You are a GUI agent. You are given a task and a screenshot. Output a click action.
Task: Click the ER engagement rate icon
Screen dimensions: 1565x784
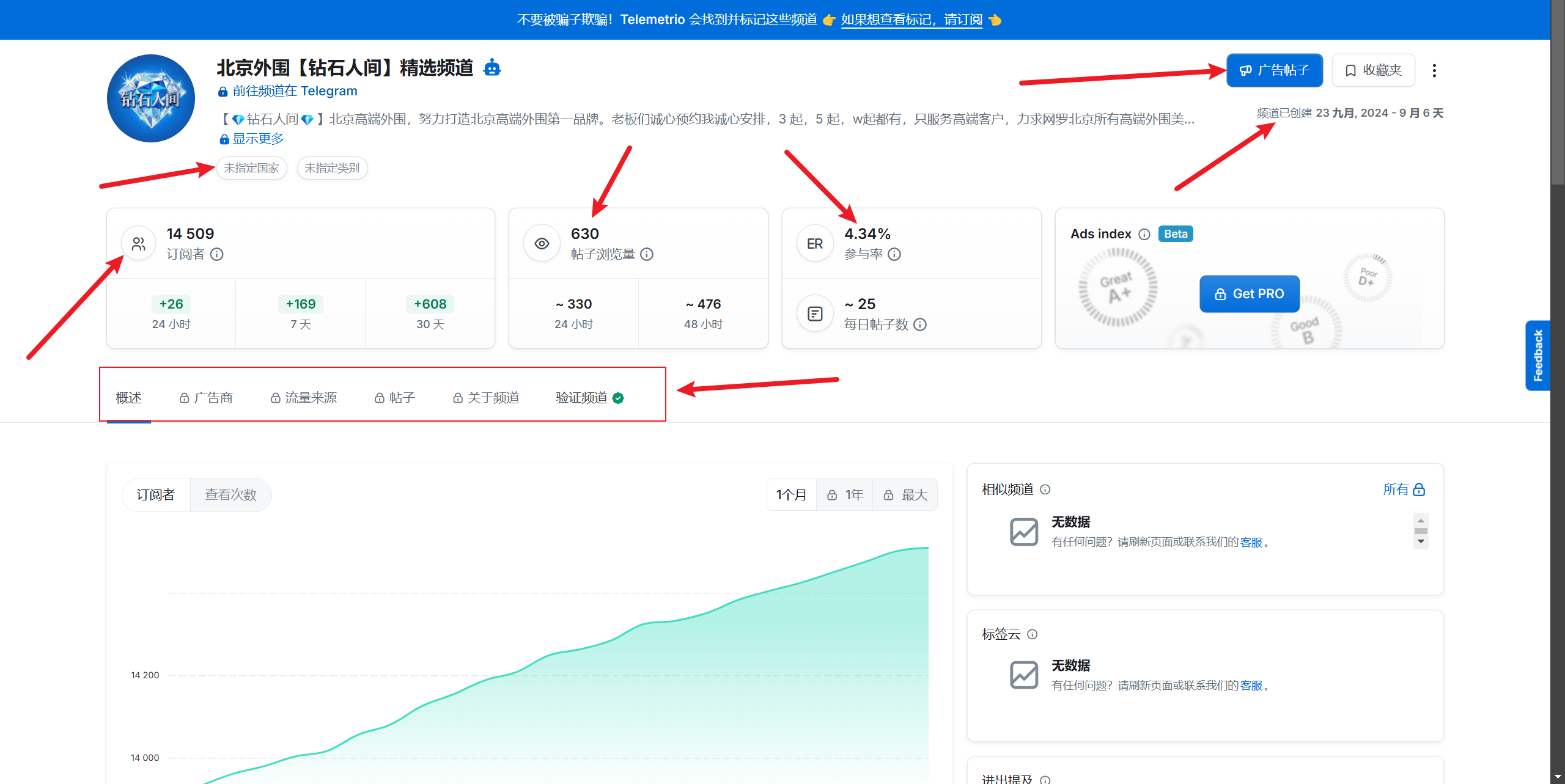click(x=815, y=244)
